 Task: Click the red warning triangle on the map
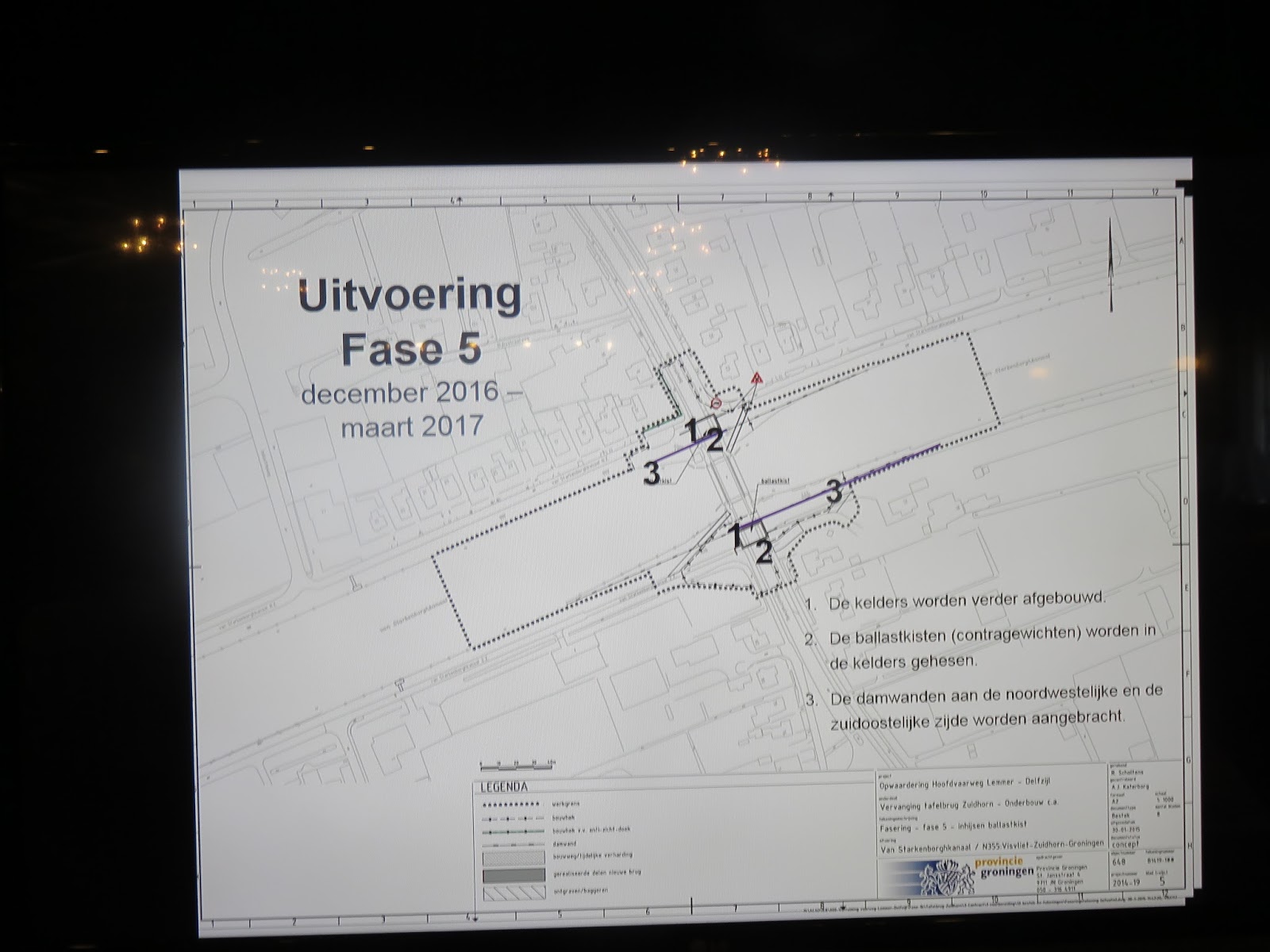756,378
